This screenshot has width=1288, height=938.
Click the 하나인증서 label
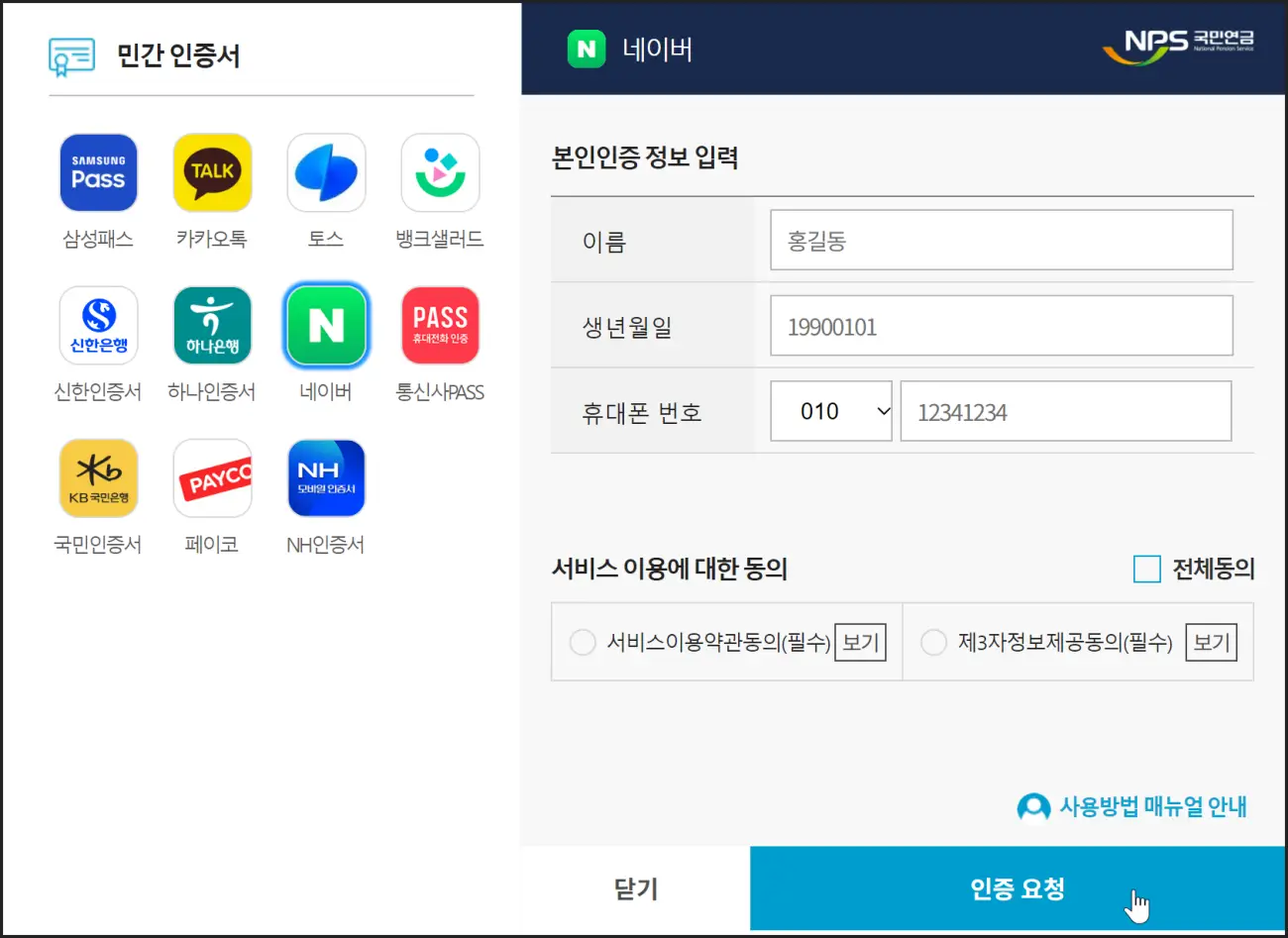[x=212, y=391]
